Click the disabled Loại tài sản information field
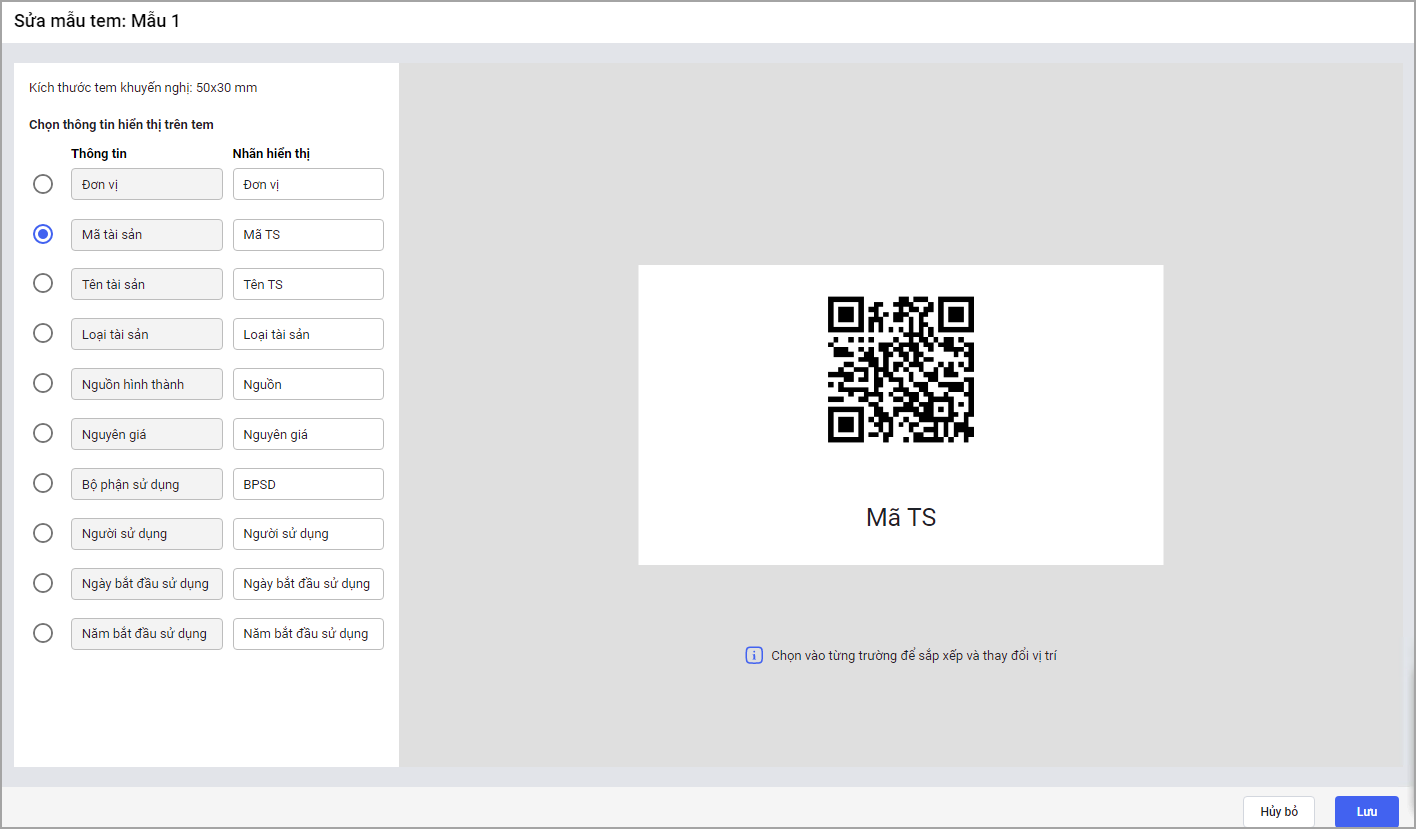The width and height of the screenshot is (1416, 829). tap(147, 334)
